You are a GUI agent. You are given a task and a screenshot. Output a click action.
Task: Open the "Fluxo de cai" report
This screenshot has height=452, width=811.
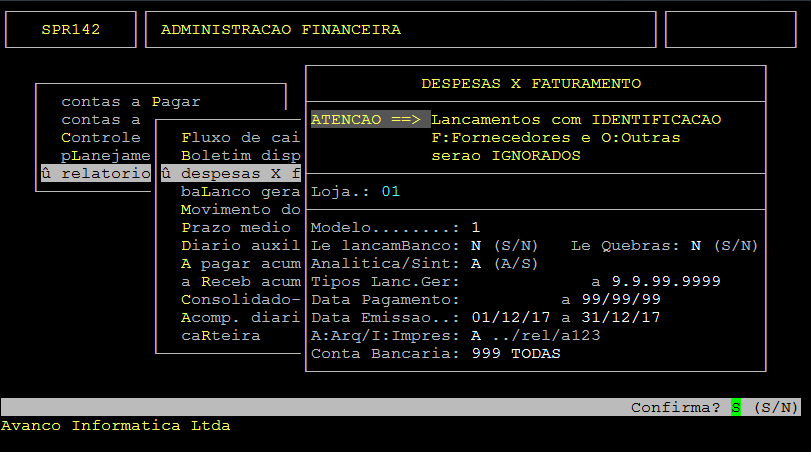point(240,137)
